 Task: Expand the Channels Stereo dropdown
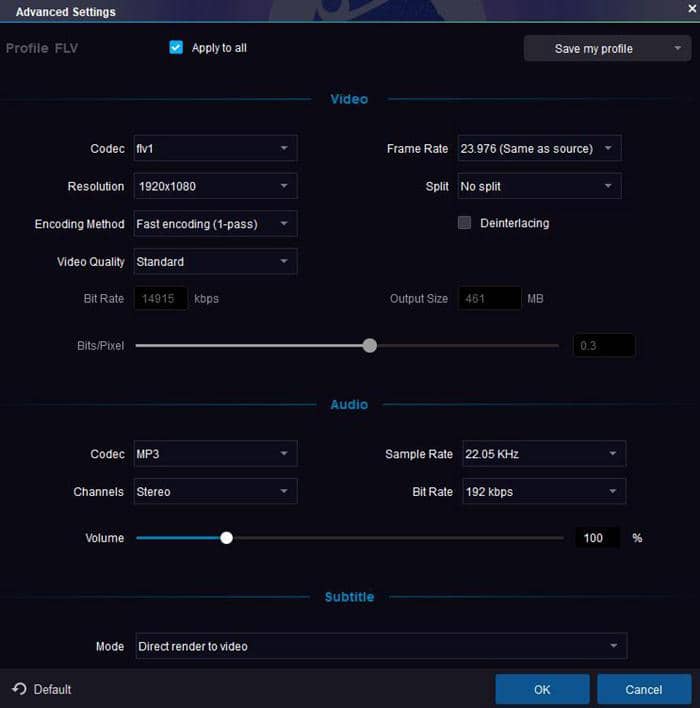point(214,492)
